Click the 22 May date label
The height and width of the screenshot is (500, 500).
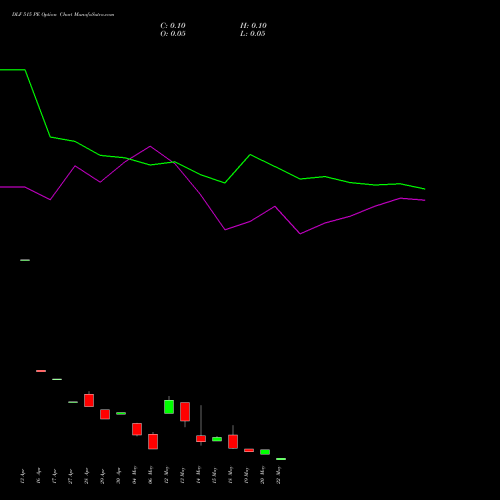(x=279, y=475)
